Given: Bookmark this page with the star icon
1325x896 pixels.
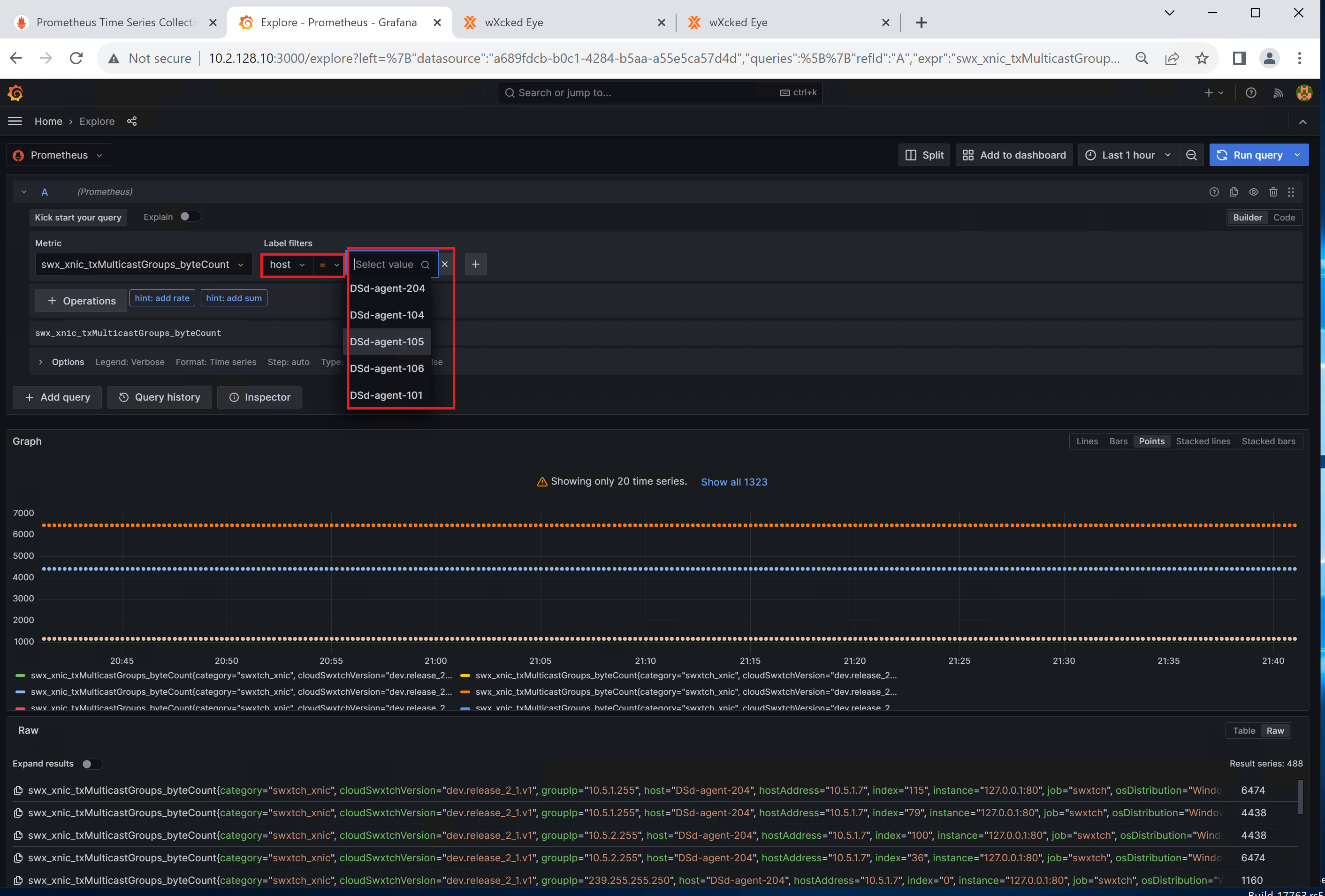Looking at the screenshot, I should [1202, 58].
